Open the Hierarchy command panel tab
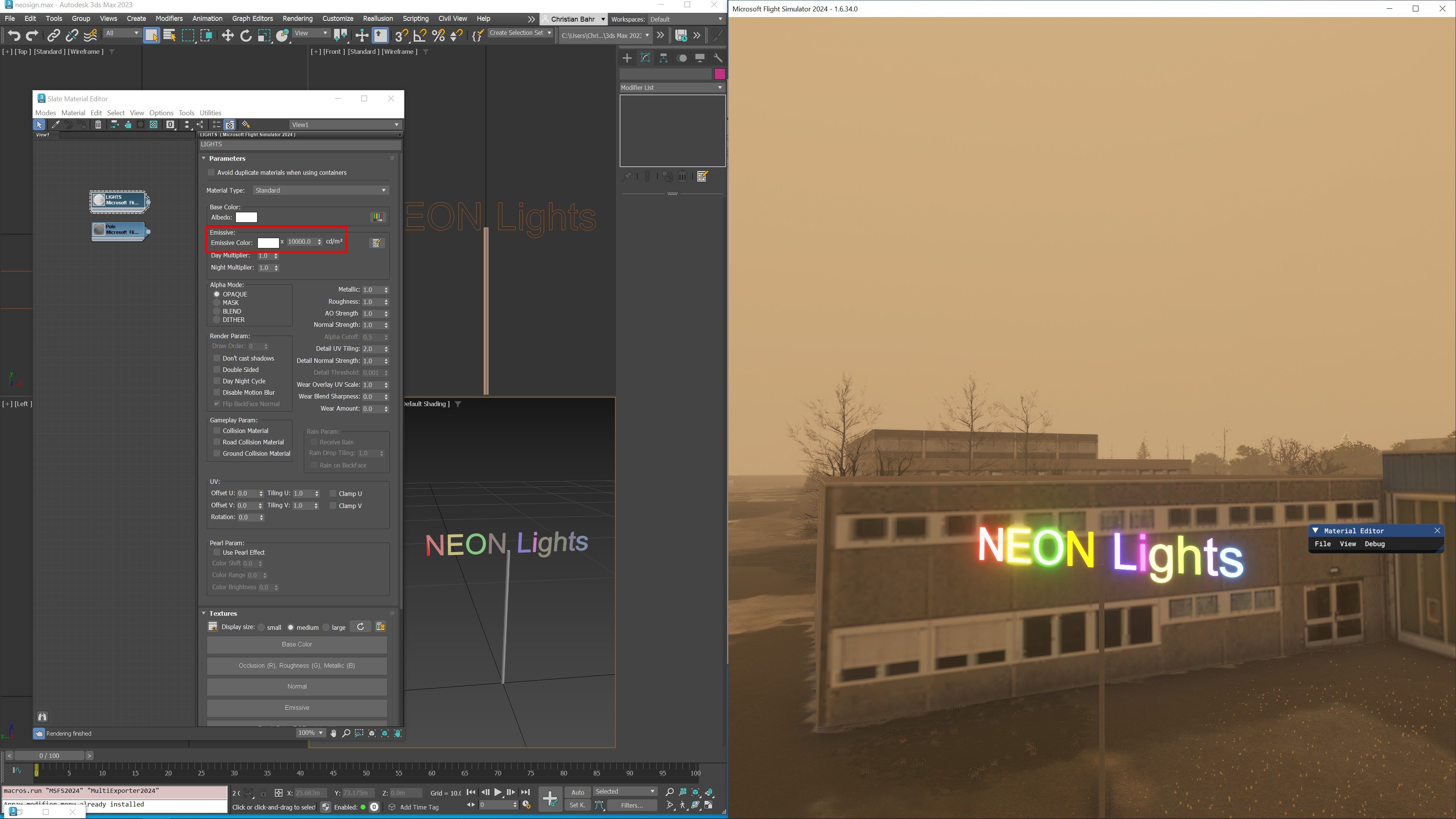The height and width of the screenshot is (819, 1456). (664, 58)
